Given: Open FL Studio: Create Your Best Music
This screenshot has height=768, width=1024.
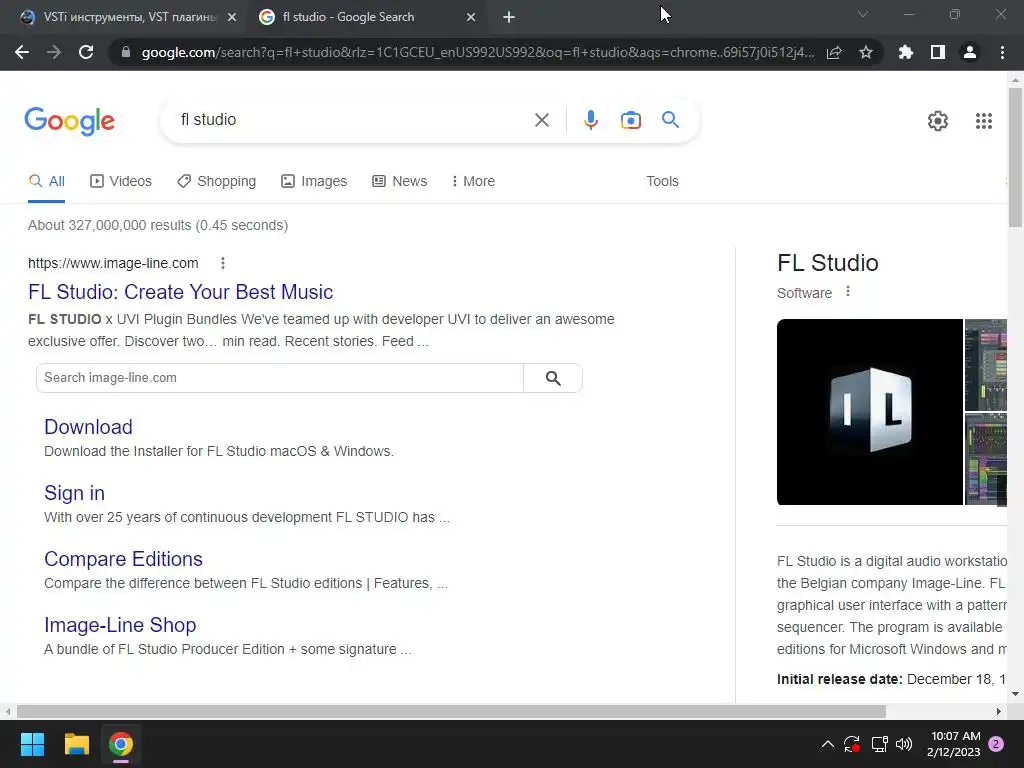Looking at the screenshot, I should (x=180, y=292).
